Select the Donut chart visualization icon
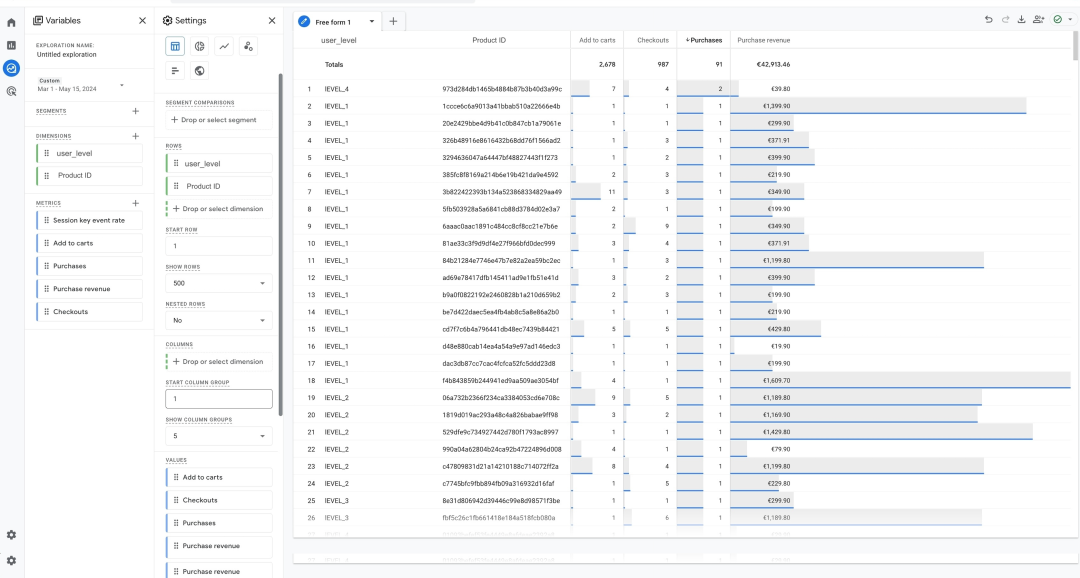1080x578 pixels. [x=200, y=46]
